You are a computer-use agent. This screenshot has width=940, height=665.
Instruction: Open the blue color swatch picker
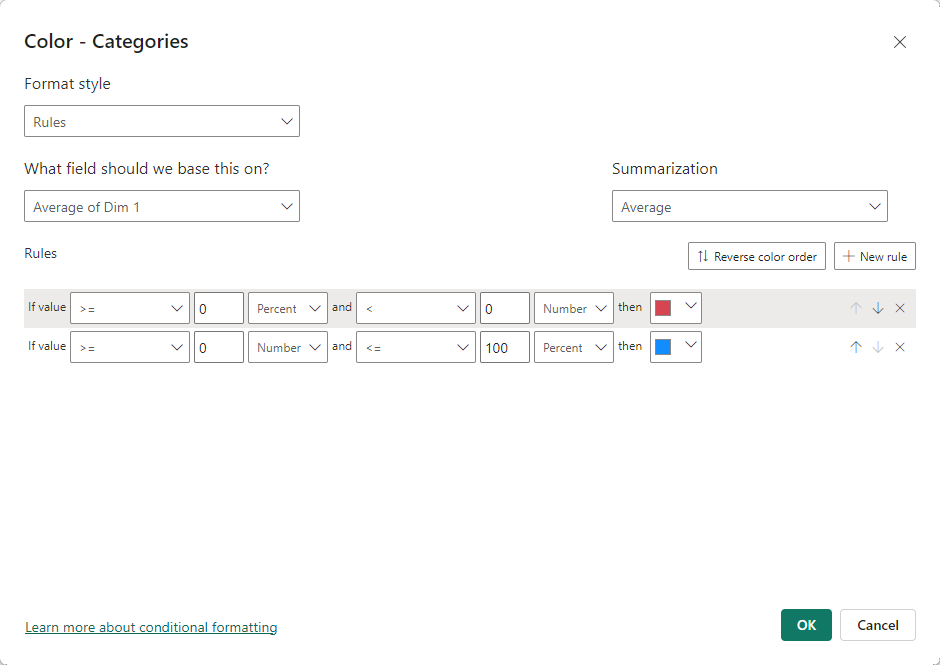coord(676,347)
